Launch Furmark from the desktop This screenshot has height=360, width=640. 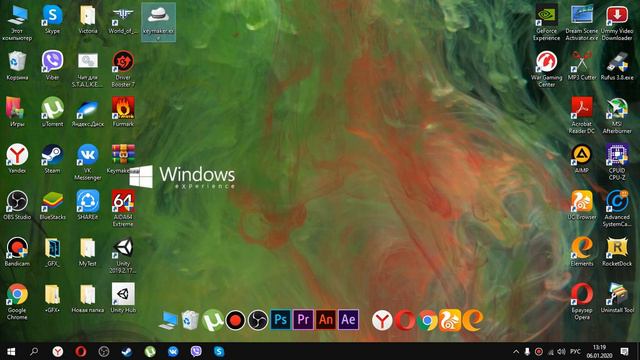(123, 112)
